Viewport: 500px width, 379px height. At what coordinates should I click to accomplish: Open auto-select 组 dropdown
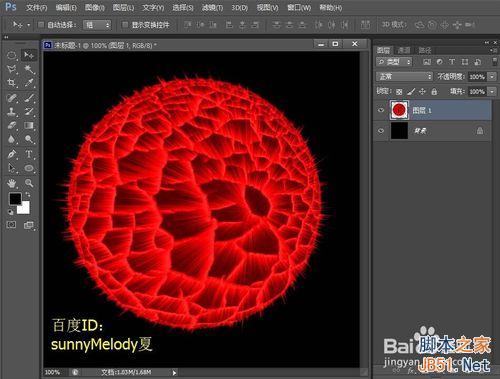tap(97, 25)
